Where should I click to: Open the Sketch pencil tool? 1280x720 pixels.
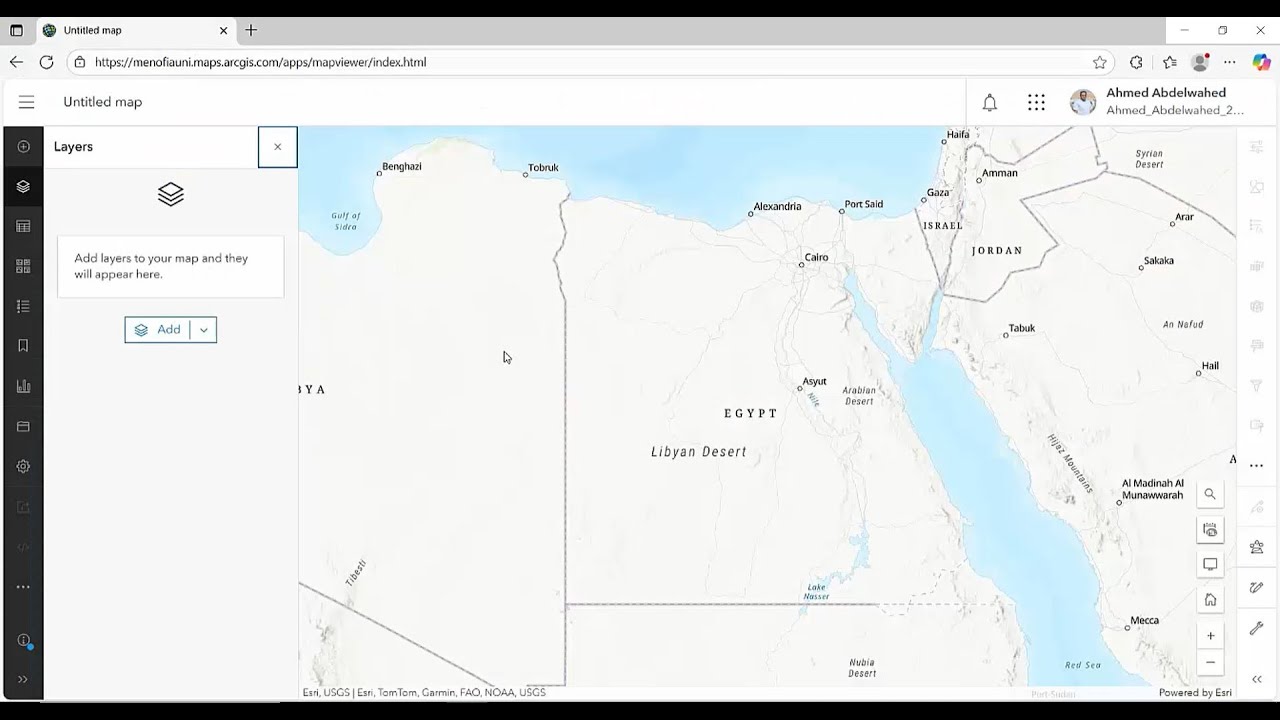point(1257,588)
